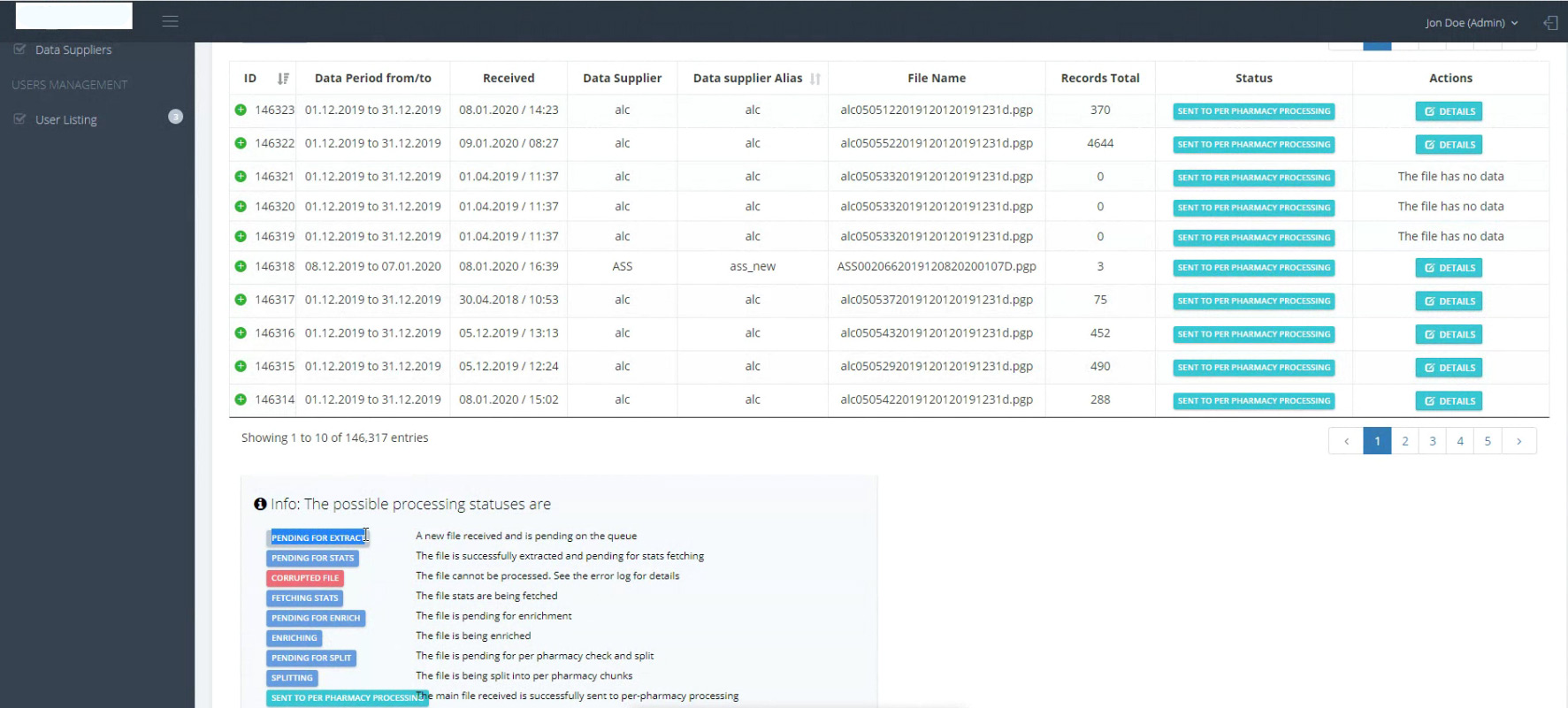Select current page 1 in pagination

coord(1377,441)
